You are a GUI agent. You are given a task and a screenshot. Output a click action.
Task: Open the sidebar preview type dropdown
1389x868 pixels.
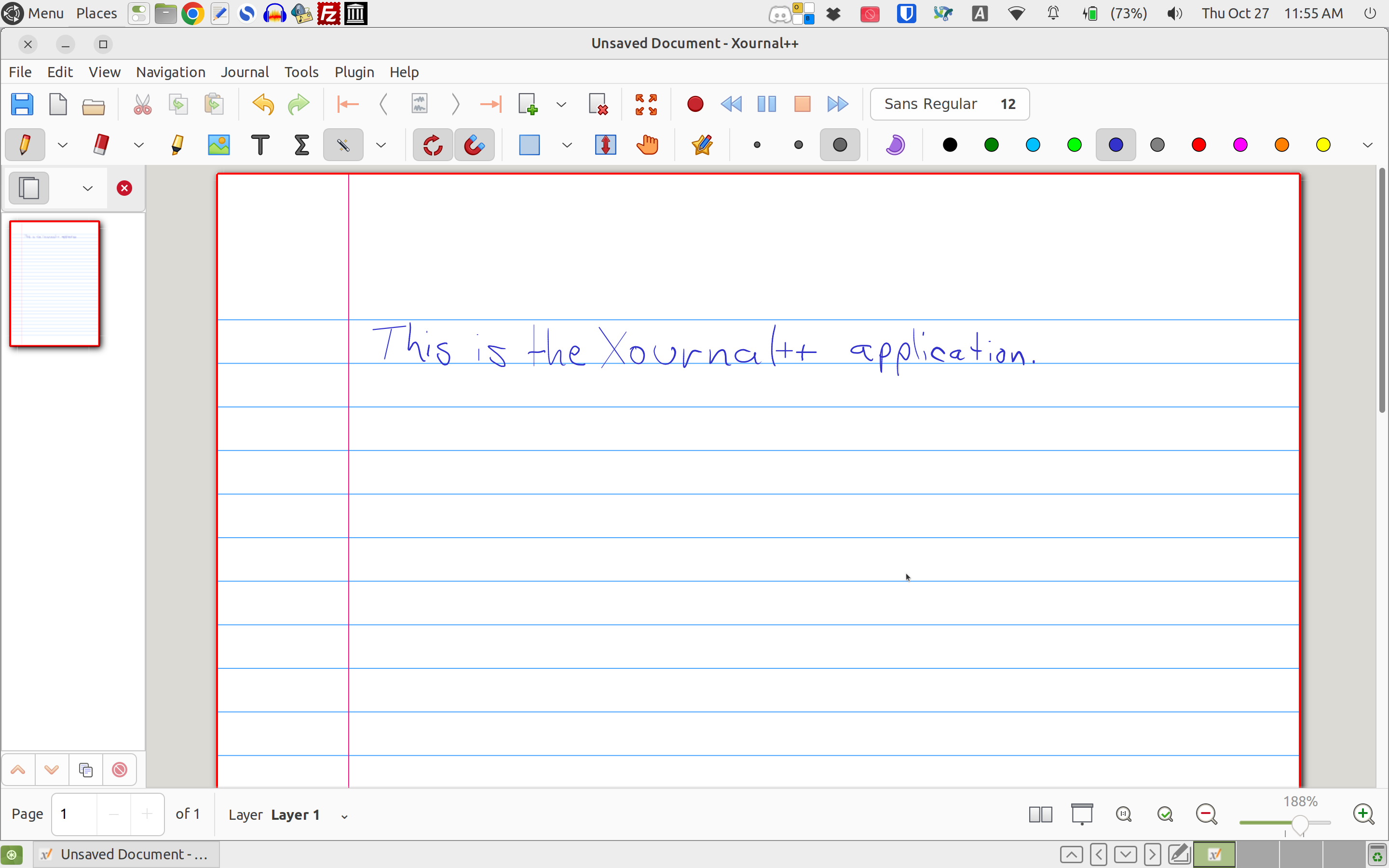point(87,188)
